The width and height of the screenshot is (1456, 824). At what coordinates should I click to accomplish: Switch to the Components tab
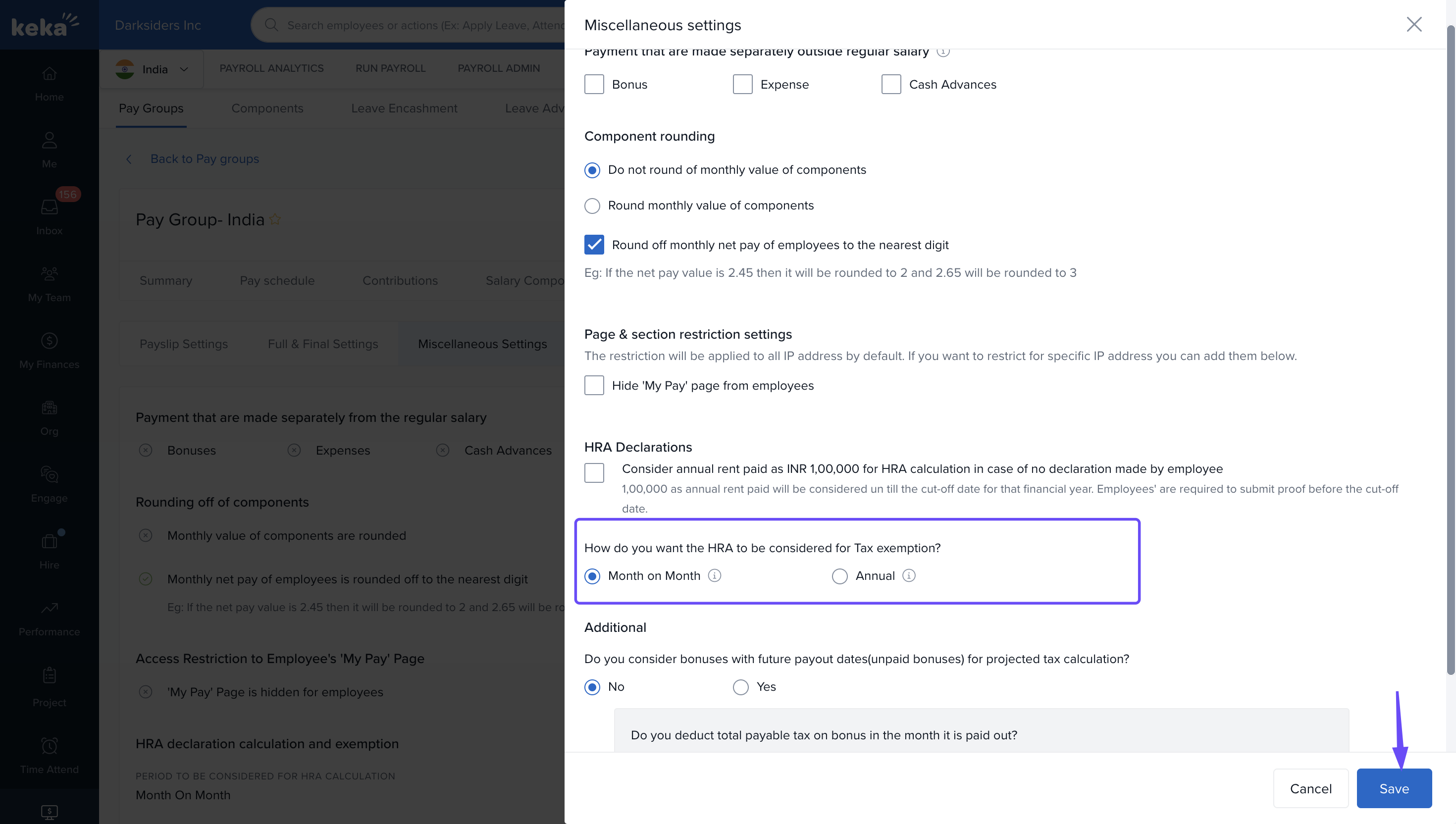267,108
